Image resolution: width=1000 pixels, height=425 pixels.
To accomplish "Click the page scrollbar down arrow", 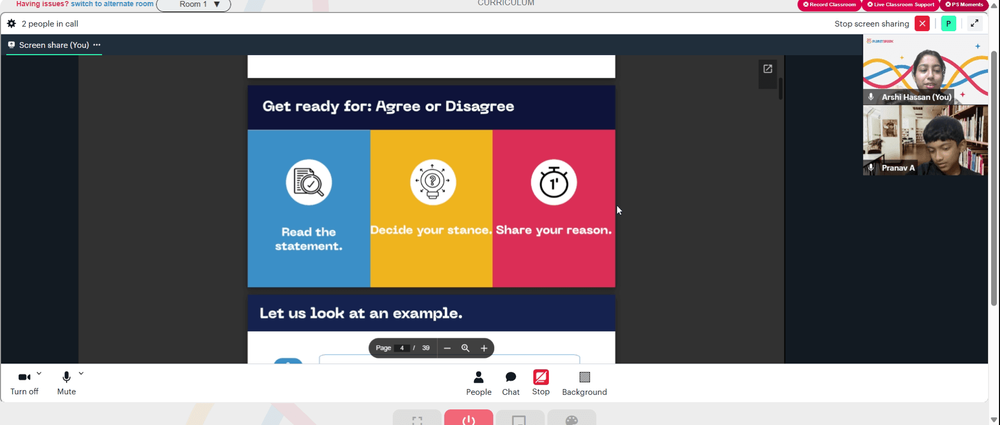I will coord(995,419).
